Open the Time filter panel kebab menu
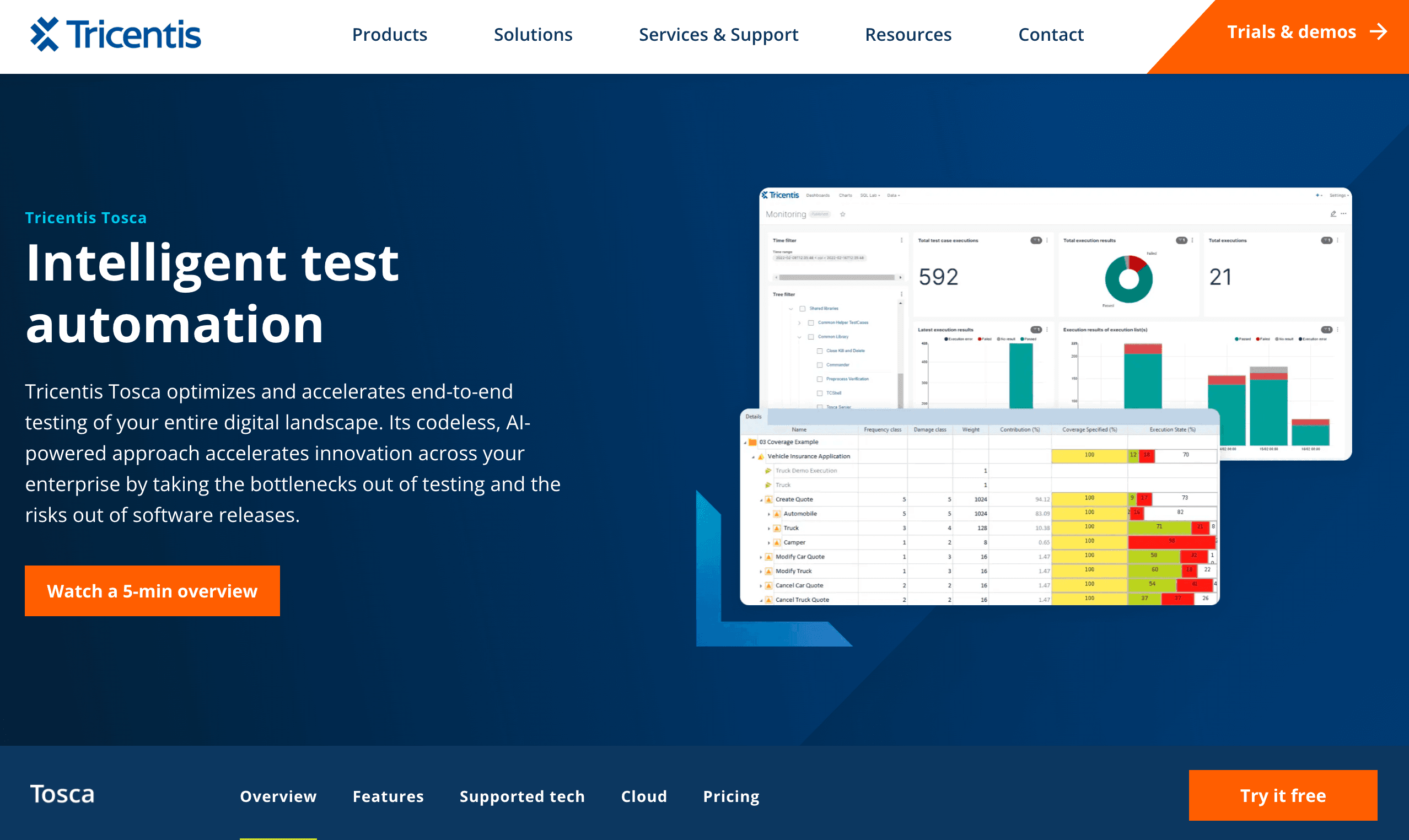This screenshot has height=840, width=1409. (902, 240)
